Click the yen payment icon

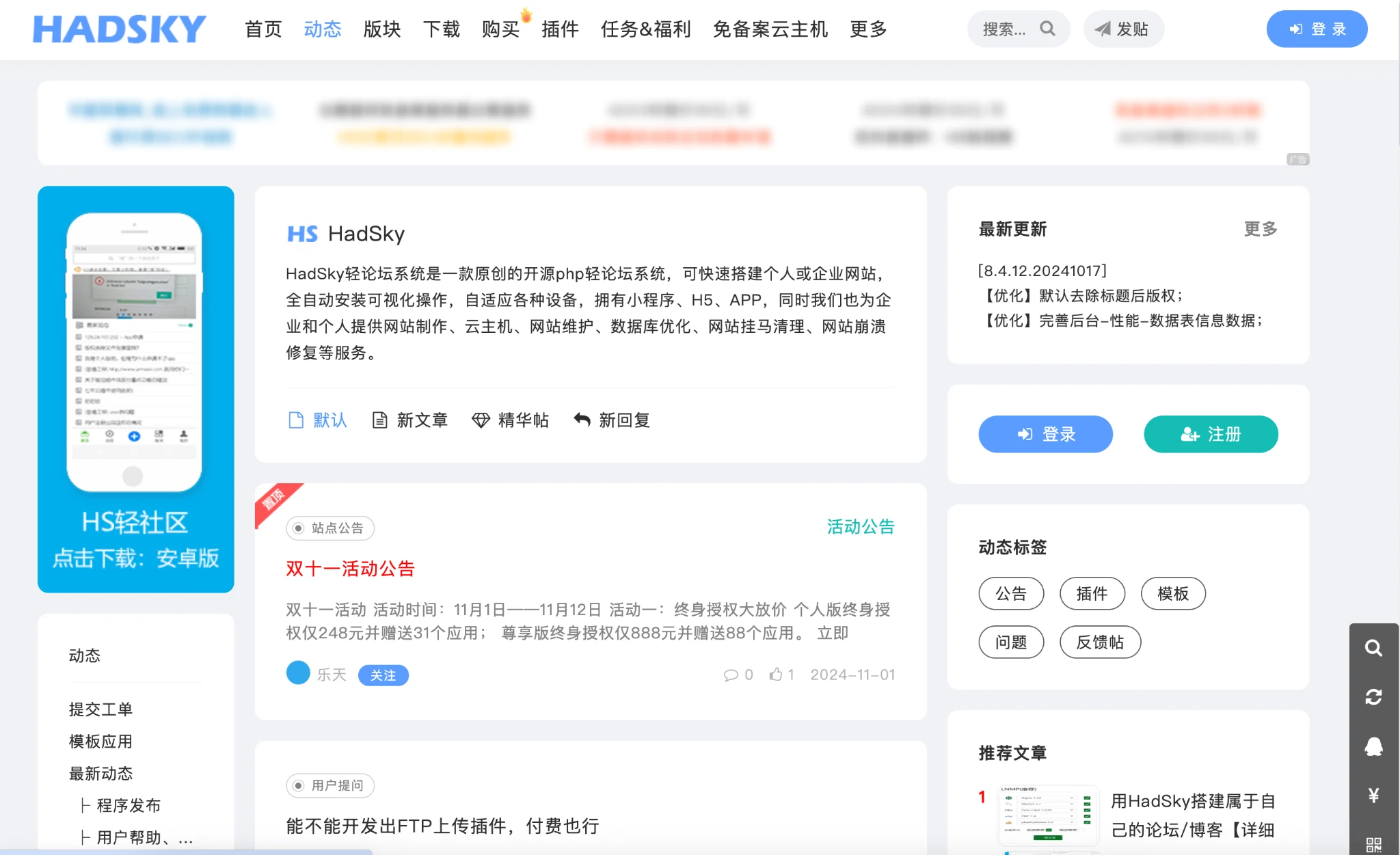pyautogui.click(x=1373, y=795)
